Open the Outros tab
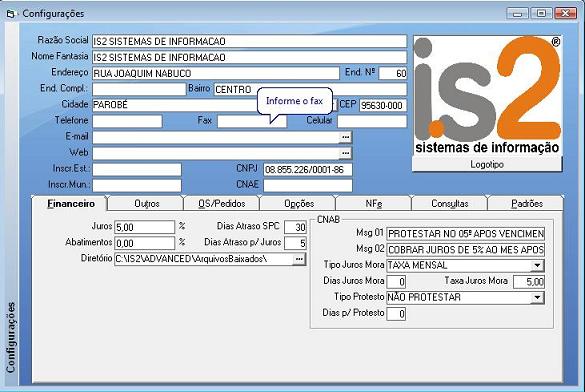 pyautogui.click(x=146, y=204)
